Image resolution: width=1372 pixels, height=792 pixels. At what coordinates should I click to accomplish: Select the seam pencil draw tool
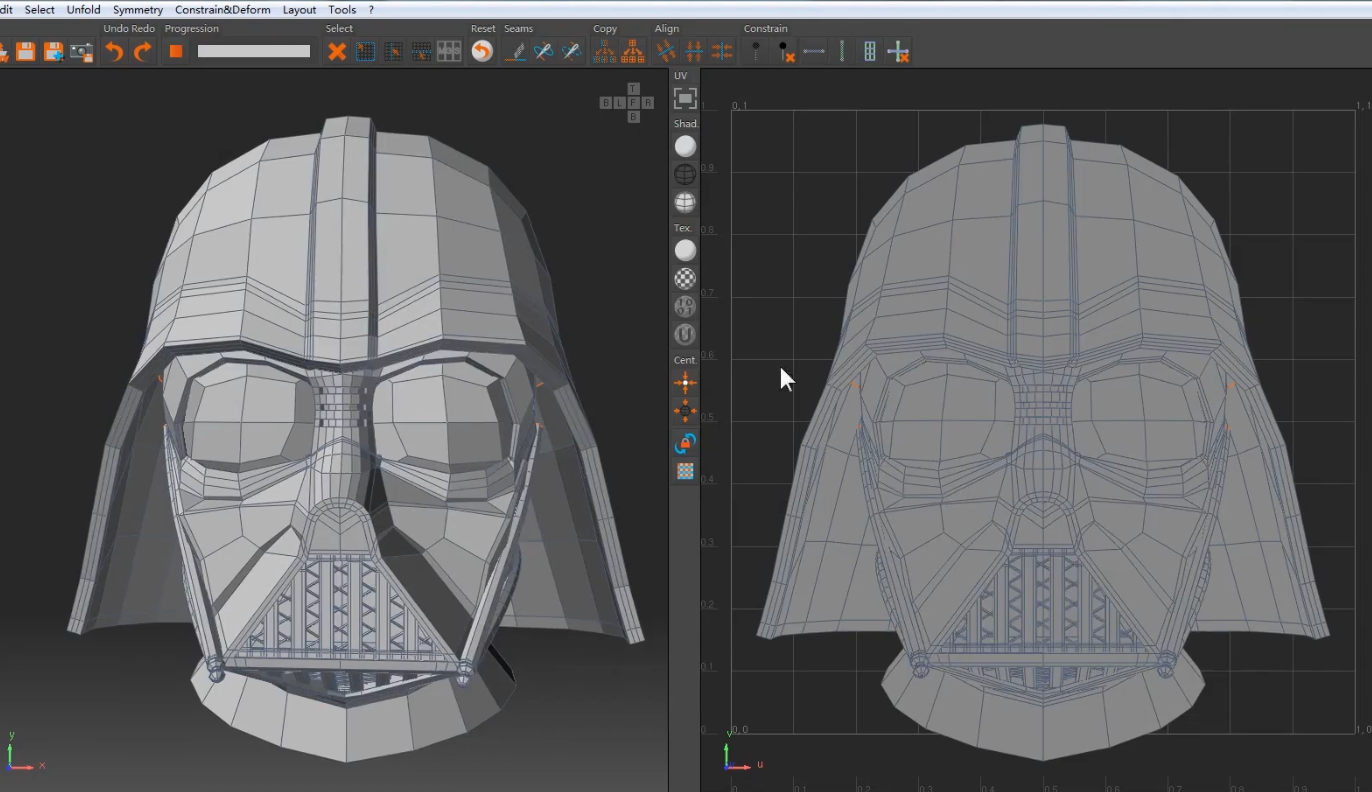[x=516, y=51]
